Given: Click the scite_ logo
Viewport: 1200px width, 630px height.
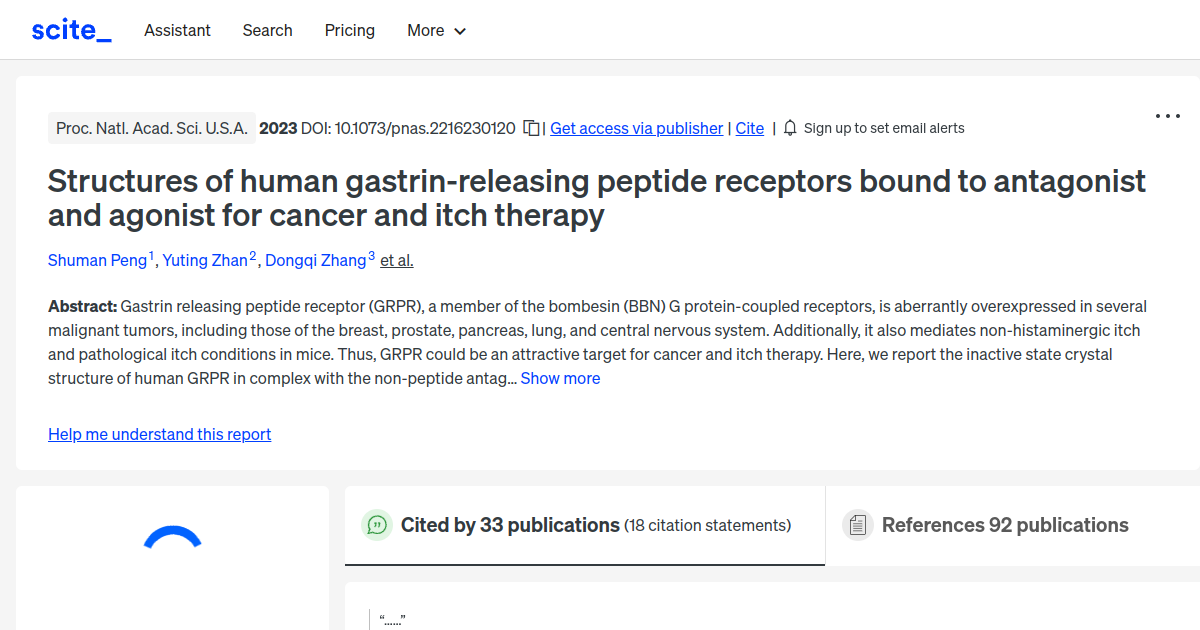Looking at the screenshot, I should coord(70,29).
